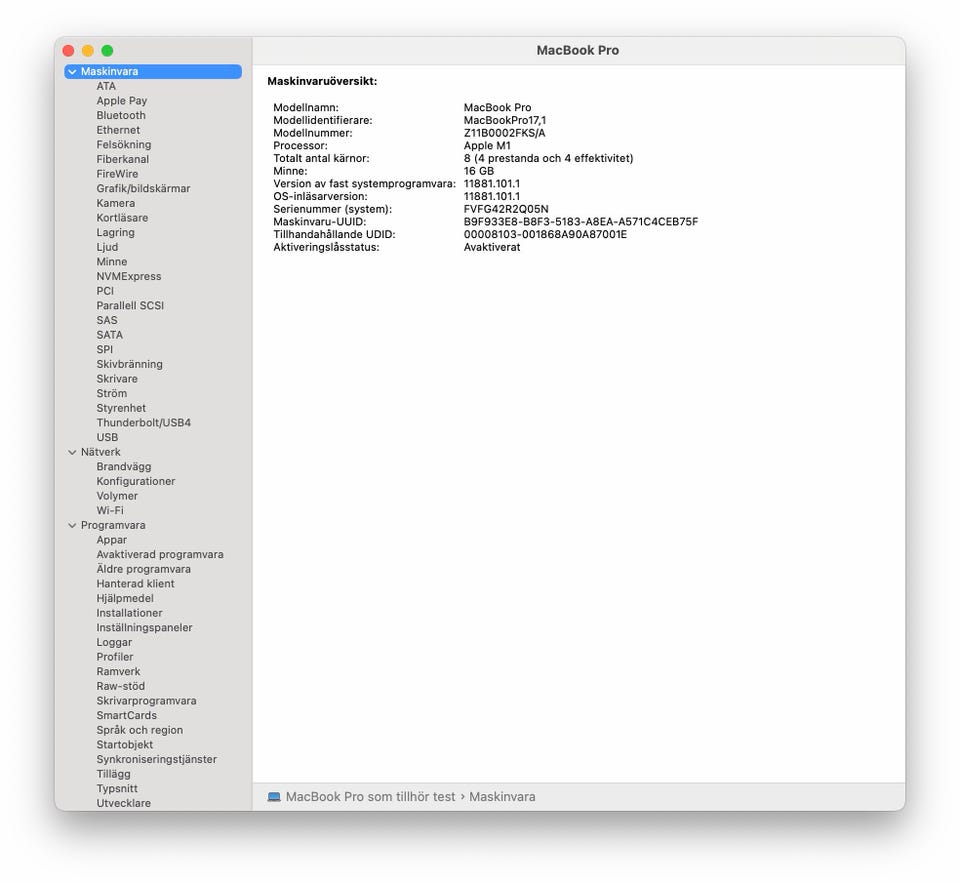Open Loggar in the sidebar
Screen dimensions: 960x883
[x=114, y=642]
